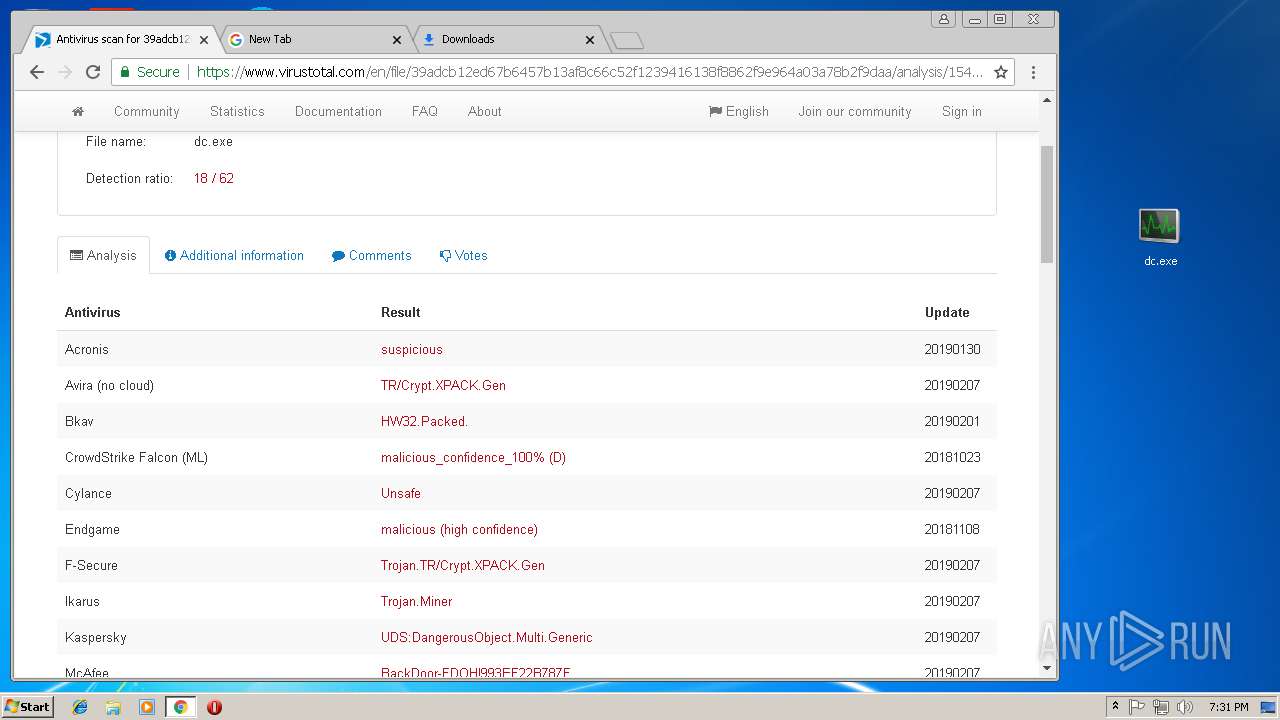Viewport: 1280px width, 720px height.
Task: Open VirusTotal home icon
Action: pyautogui.click(x=78, y=111)
